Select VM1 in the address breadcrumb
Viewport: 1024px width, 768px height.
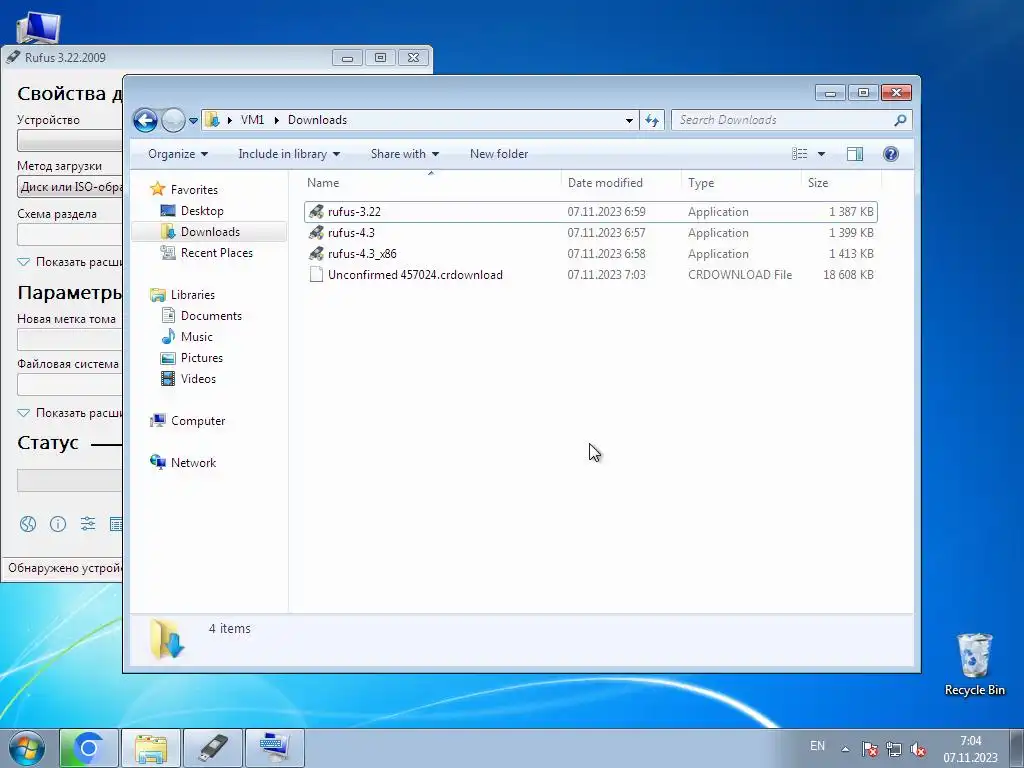point(252,120)
